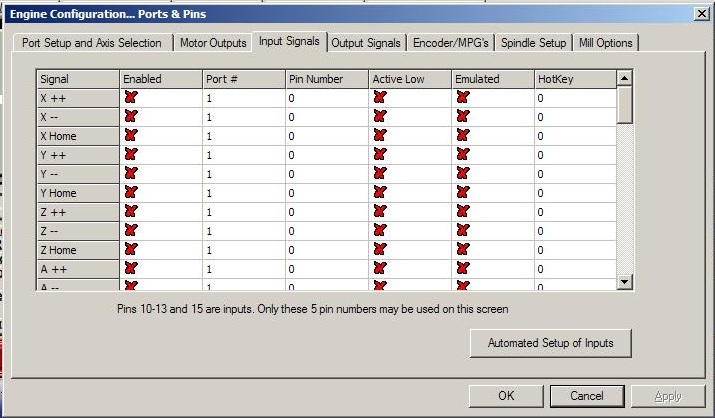The height and width of the screenshot is (418, 715).
Task: Enable the Z Home input signal
Action: click(130, 250)
